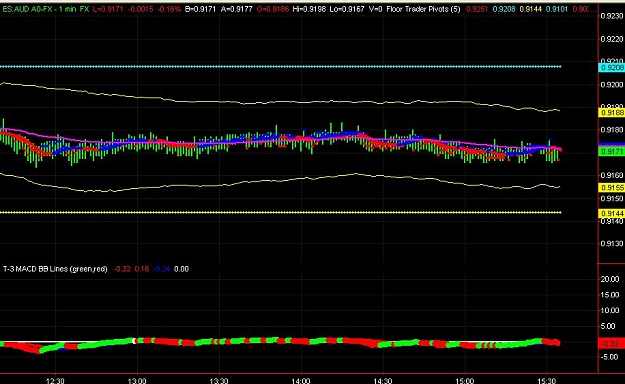Click the high value Hi=0.9198
625x384 pixels.
pyautogui.click(x=309, y=8)
